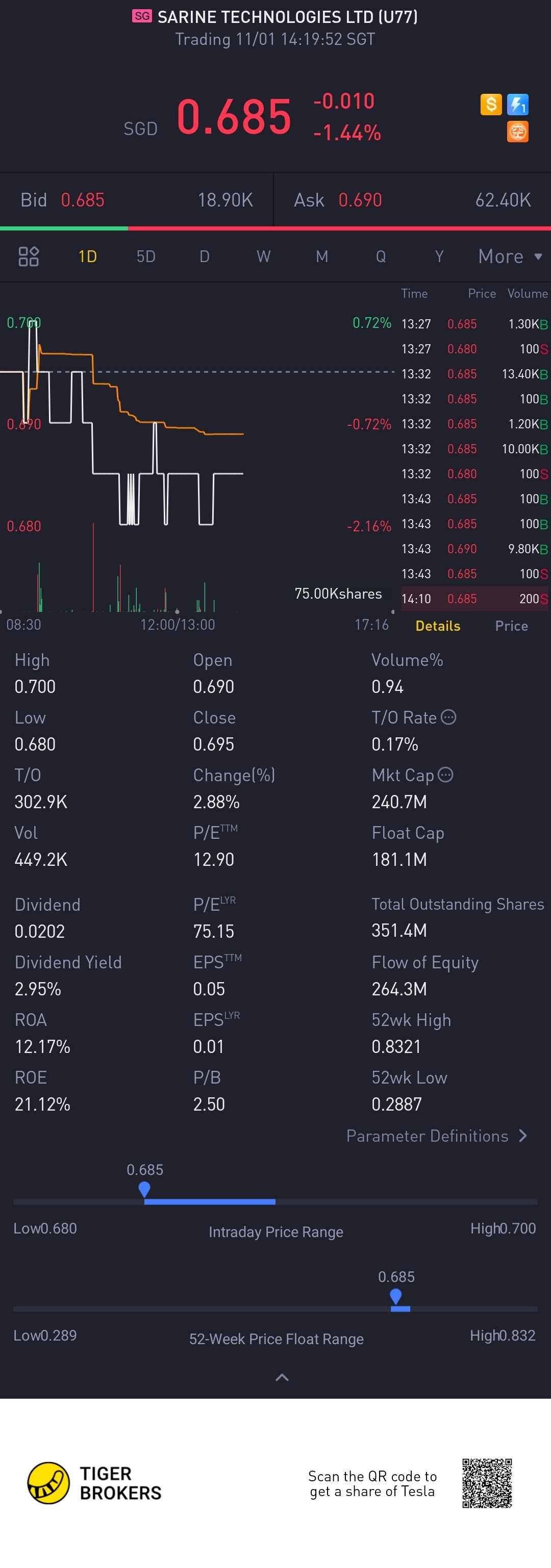Image resolution: width=551 pixels, height=1568 pixels.
Task: Tap Scan the QR code text
Action: [372, 1483]
